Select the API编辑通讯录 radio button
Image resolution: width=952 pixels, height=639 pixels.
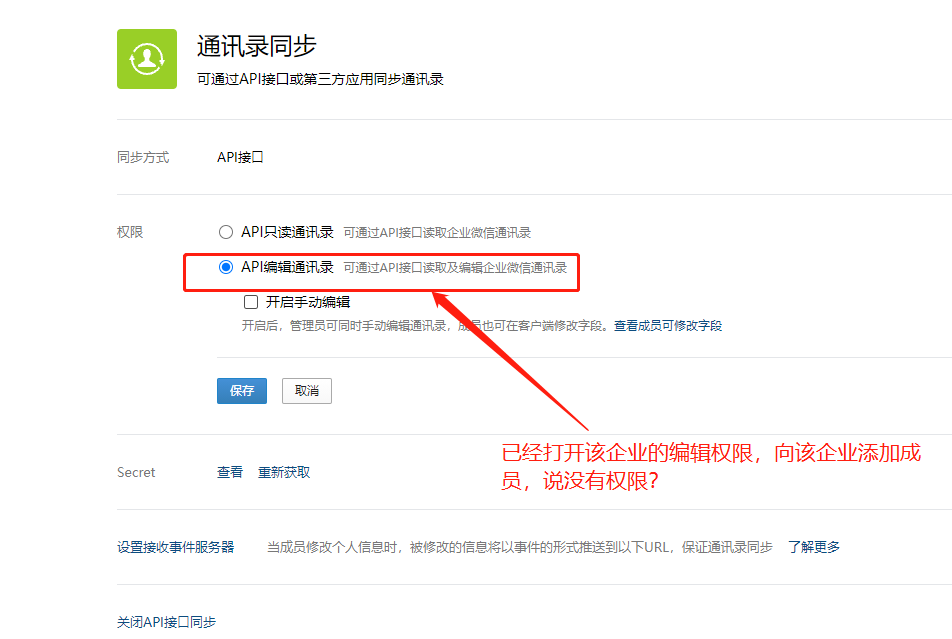pyautogui.click(x=226, y=267)
